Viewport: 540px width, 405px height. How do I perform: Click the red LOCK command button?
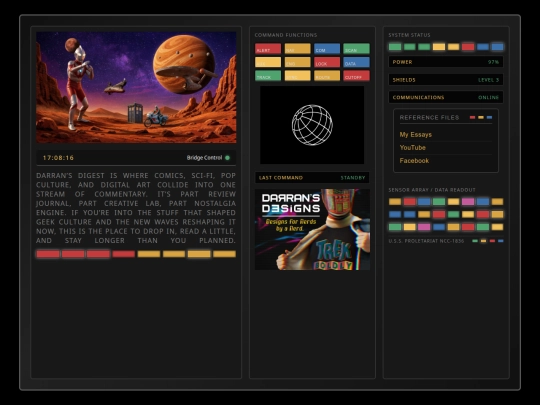(x=327, y=62)
